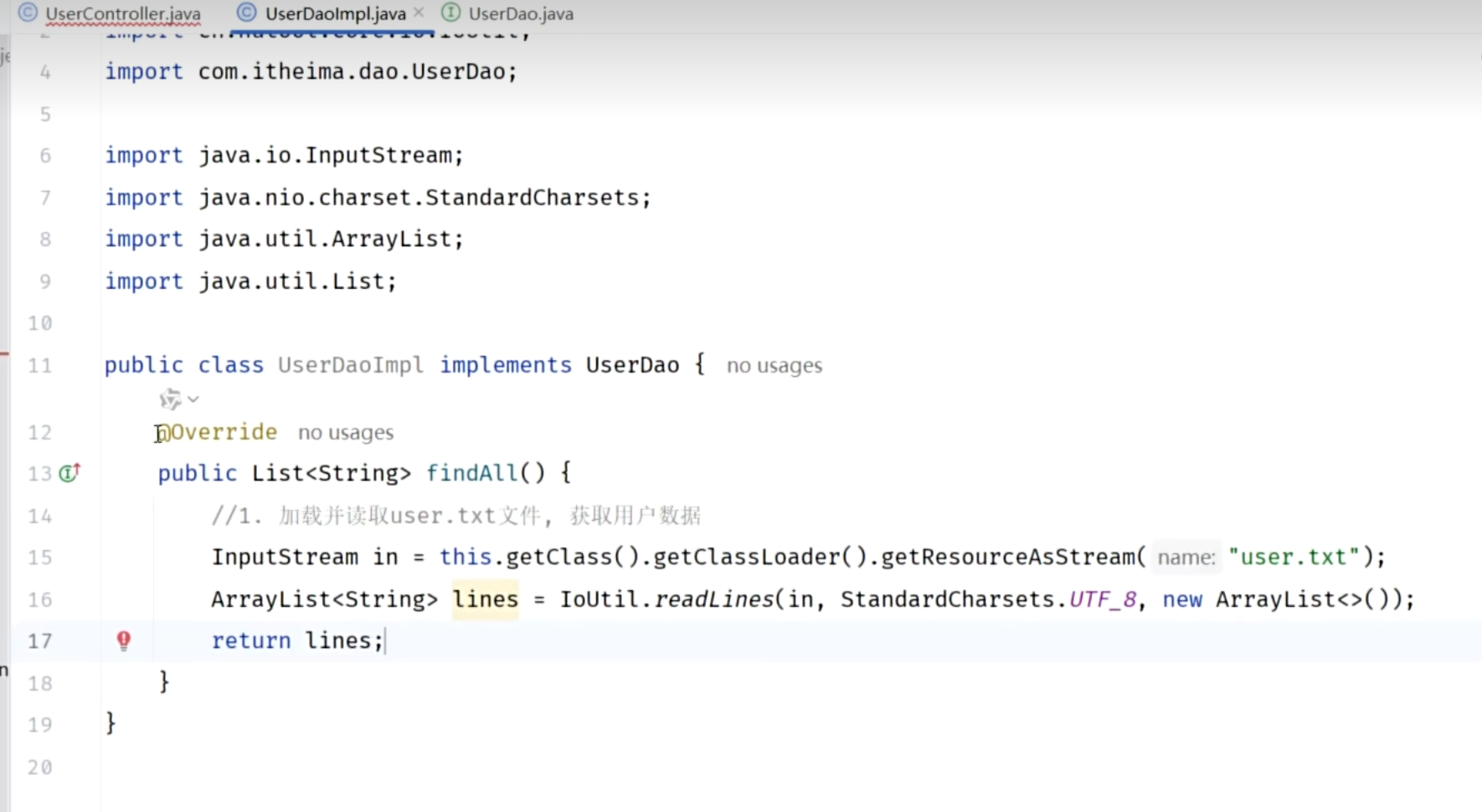Click the findAll method name
Screen dimensions: 1482x812
(x=471, y=473)
